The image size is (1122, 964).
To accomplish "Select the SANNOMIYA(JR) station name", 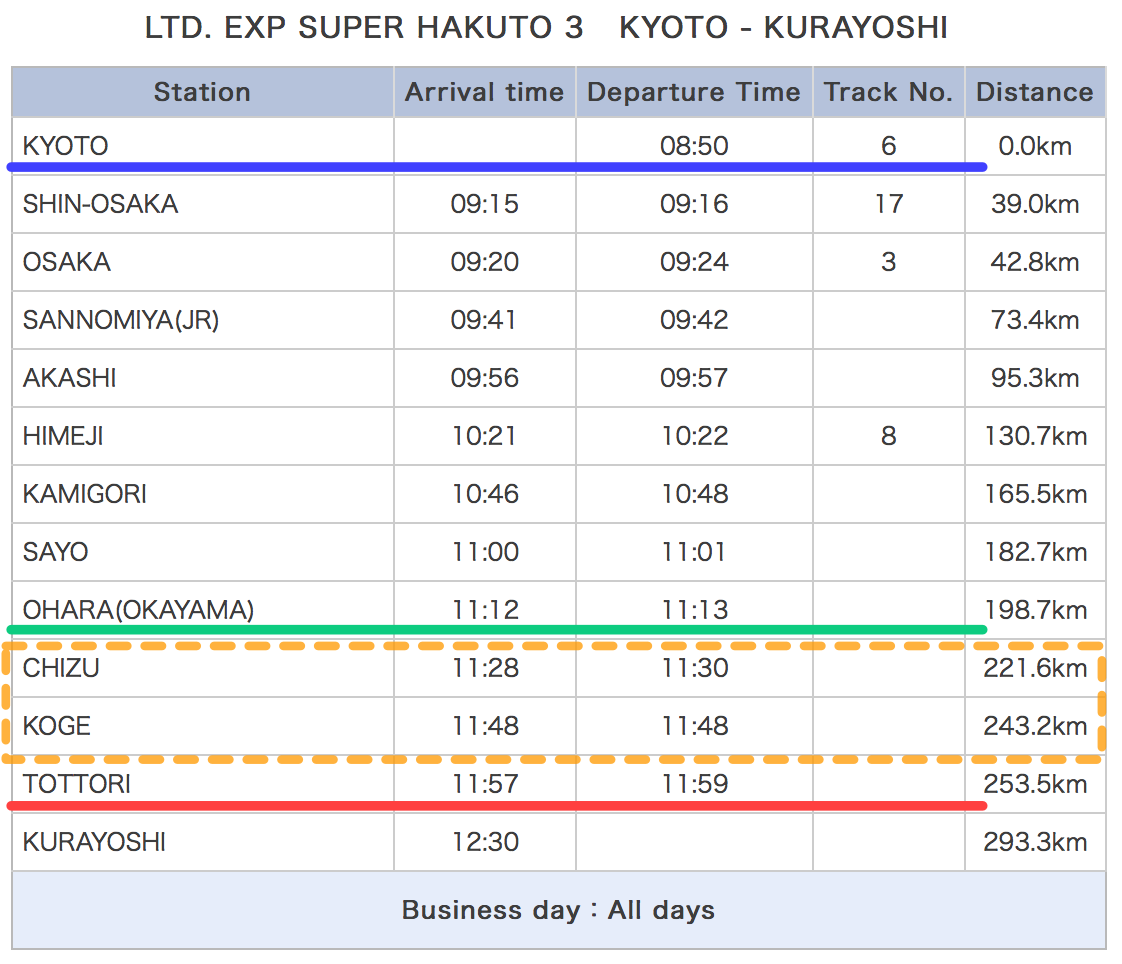I will (x=121, y=320).
